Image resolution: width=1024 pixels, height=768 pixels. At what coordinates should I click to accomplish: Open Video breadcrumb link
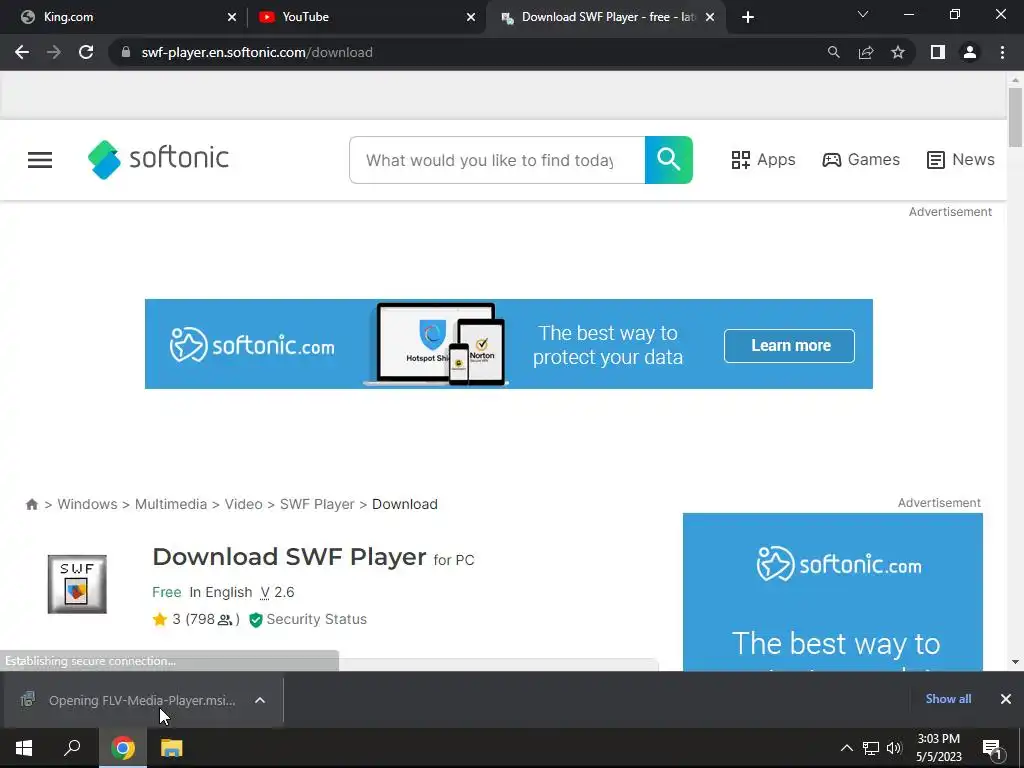point(244,504)
